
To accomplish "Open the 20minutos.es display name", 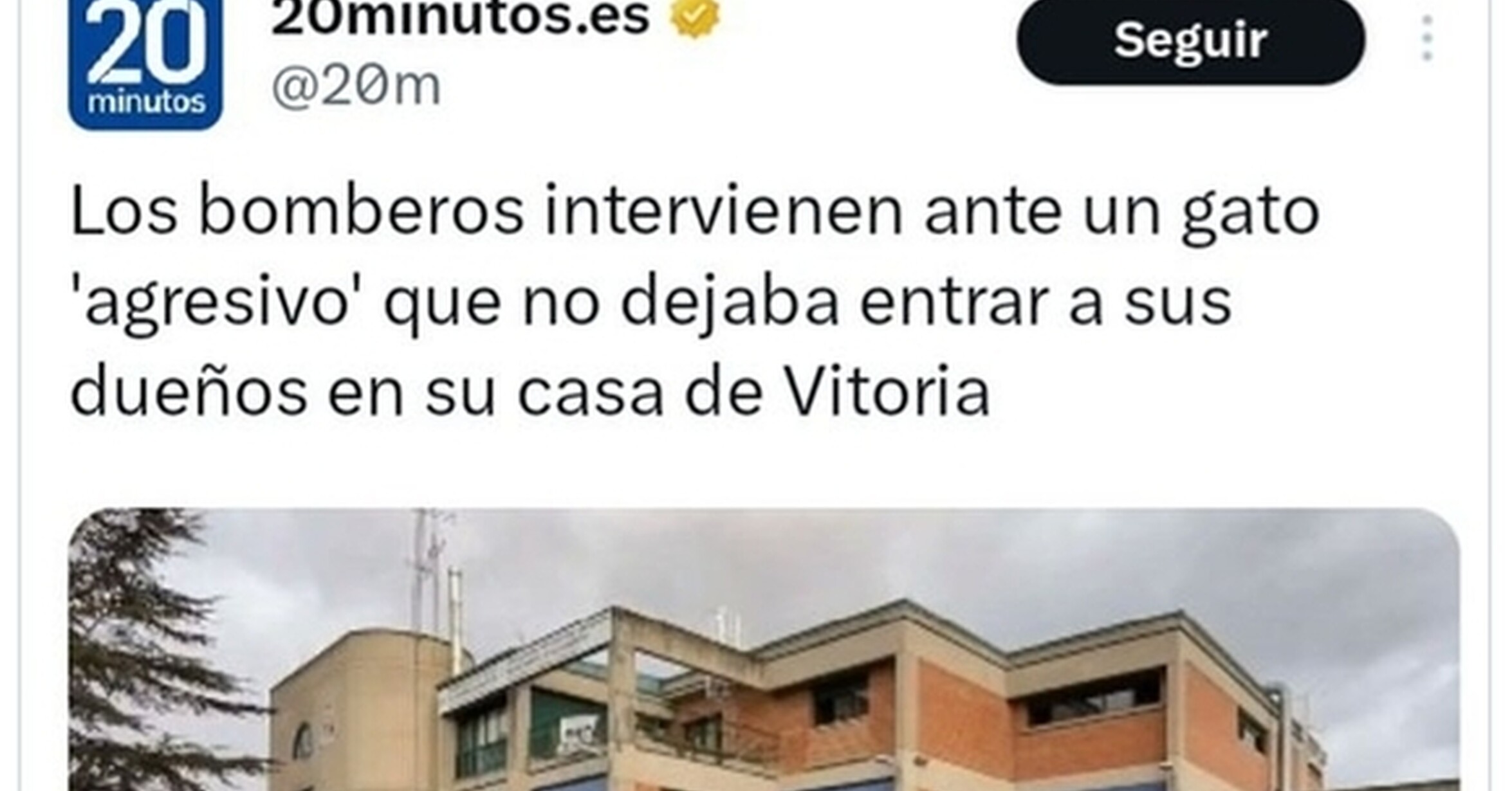I will [461, 18].
